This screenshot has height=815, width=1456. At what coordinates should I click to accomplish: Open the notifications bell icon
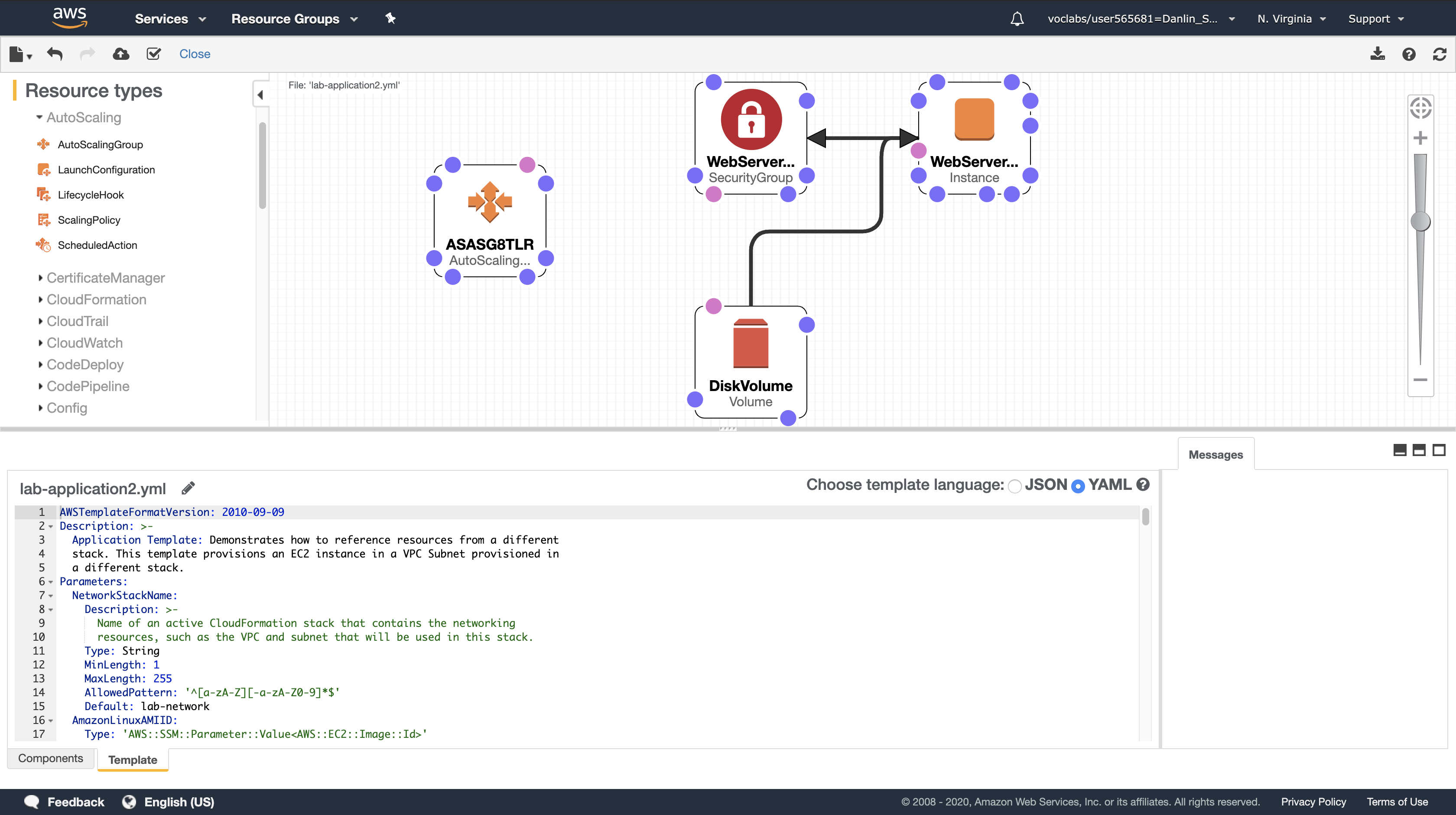(x=1017, y=19)
